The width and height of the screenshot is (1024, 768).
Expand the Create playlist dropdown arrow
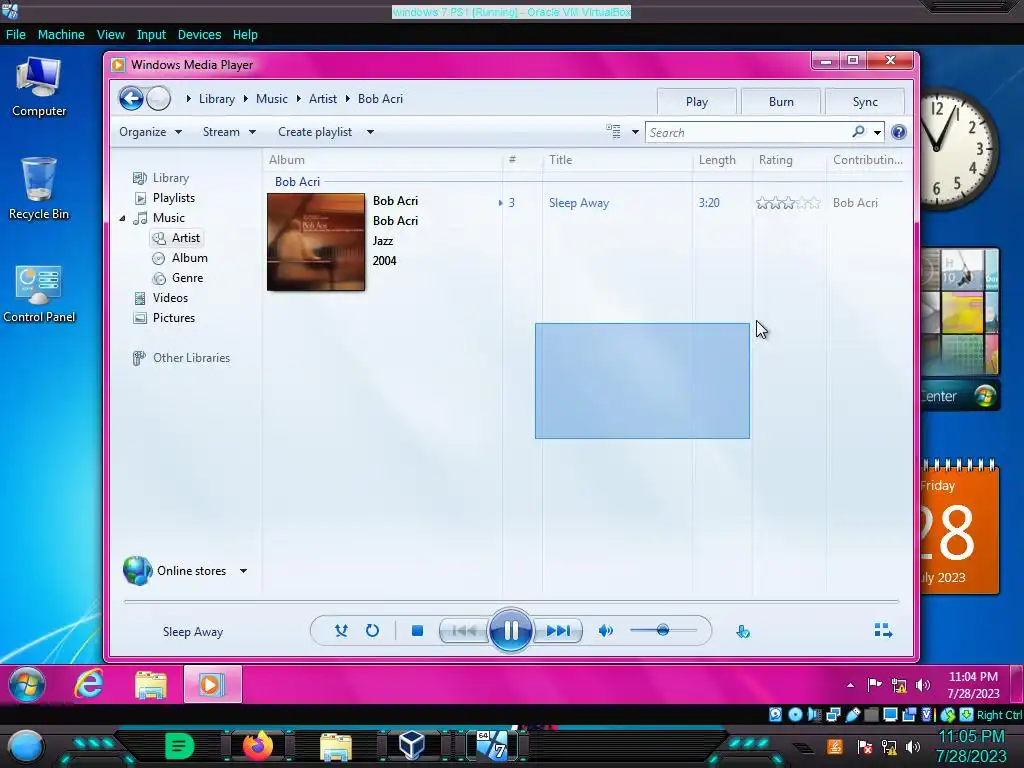point(370,132)
